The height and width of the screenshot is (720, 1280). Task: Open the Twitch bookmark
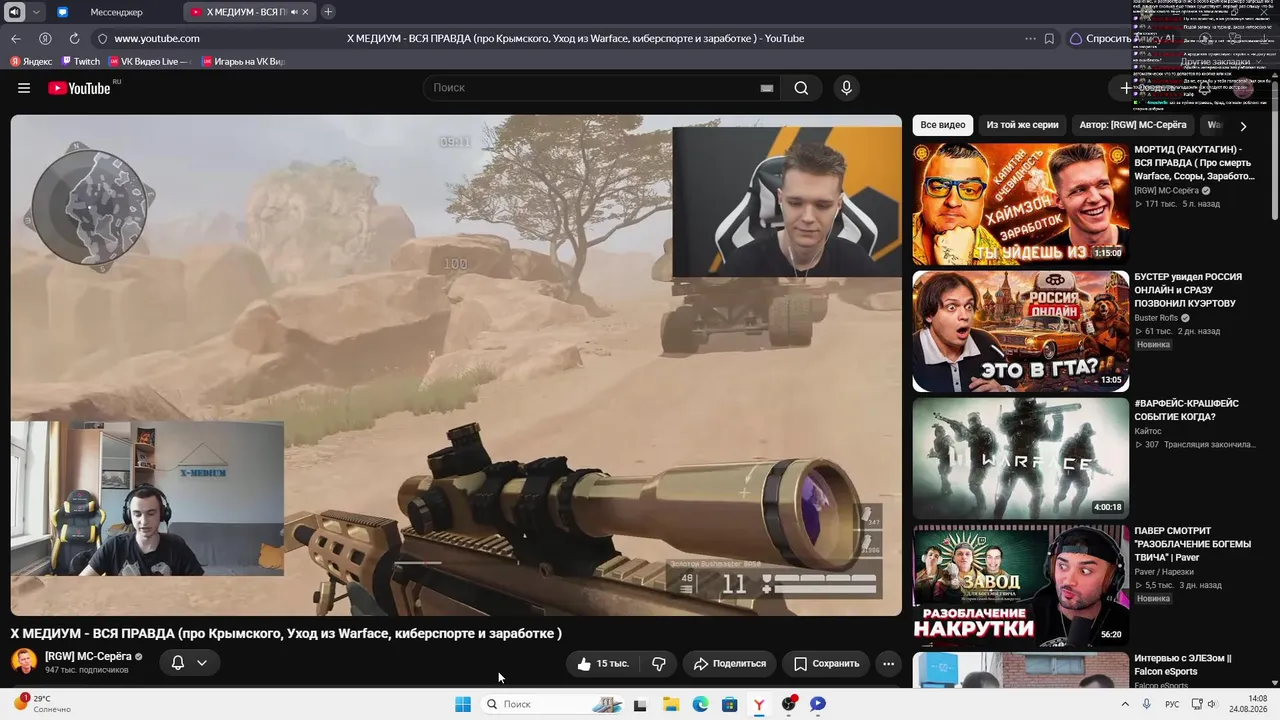[80, 62]
